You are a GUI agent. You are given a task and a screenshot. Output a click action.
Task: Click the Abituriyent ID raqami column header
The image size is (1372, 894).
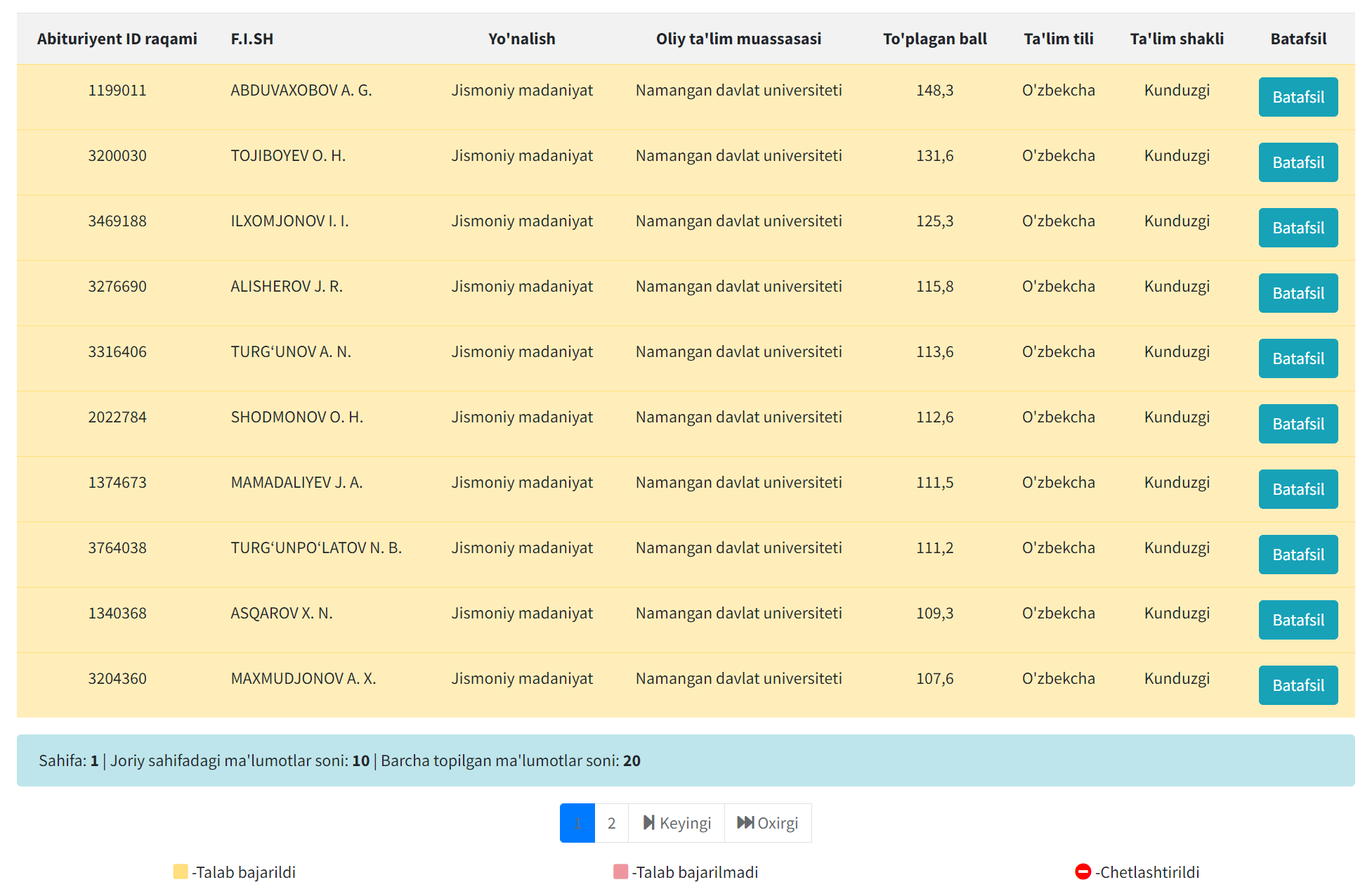tap(117, 39)
